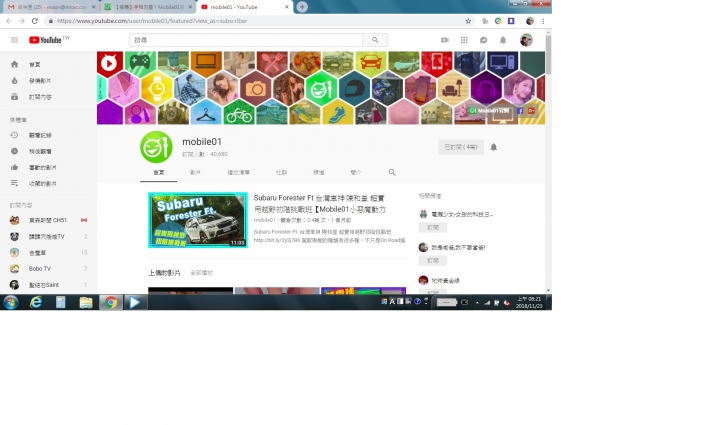The width and height of the screenshot is (720, 425).
Task: Click into the YouTube search box
Action: pos(246,40)
